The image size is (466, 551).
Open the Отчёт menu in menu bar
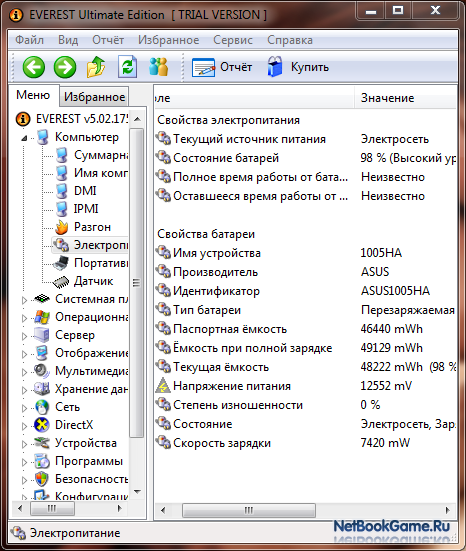click(108, 40)
